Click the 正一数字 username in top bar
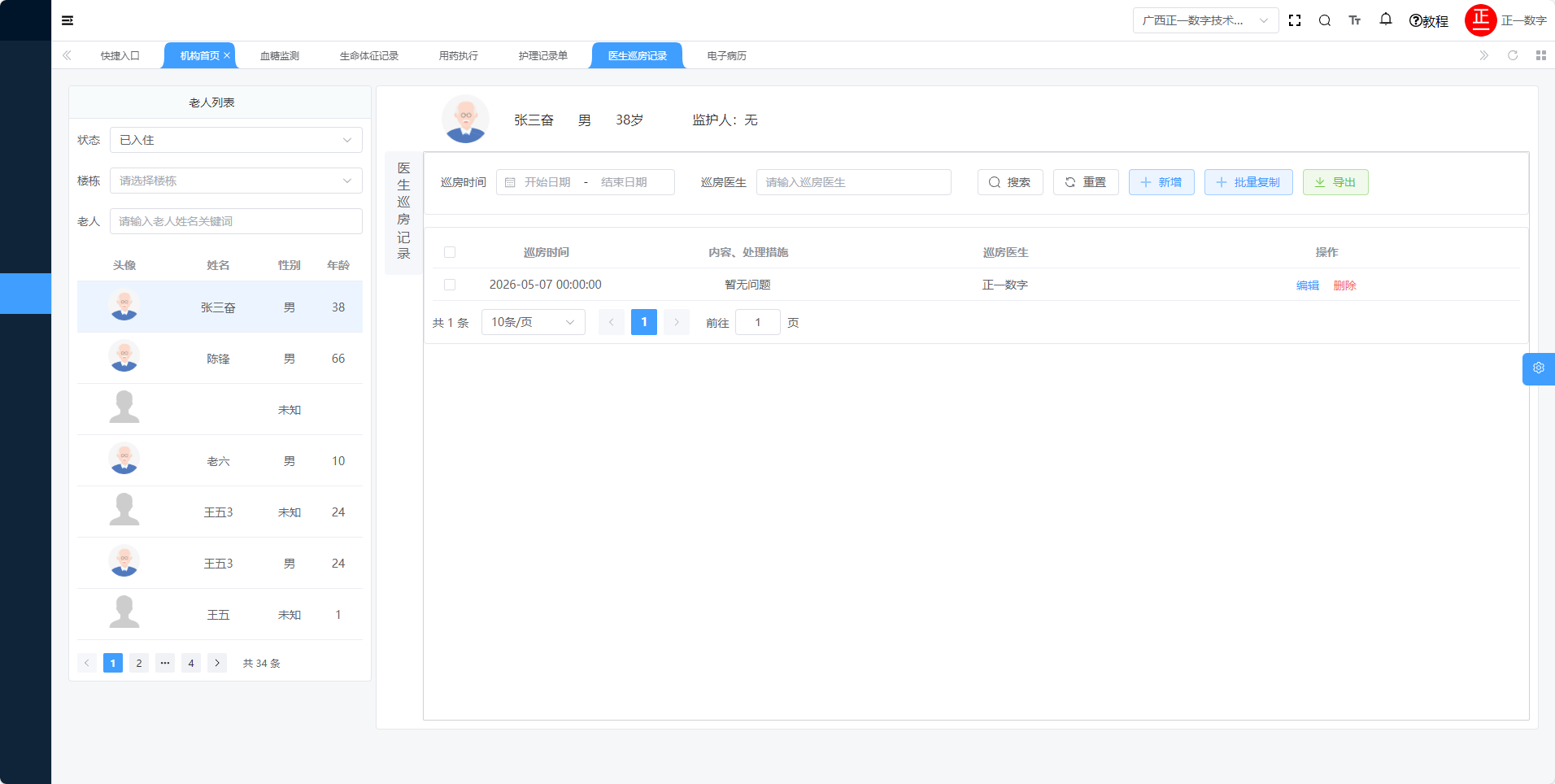This screenshot has width=1555, height=784. pos(1524,20)
